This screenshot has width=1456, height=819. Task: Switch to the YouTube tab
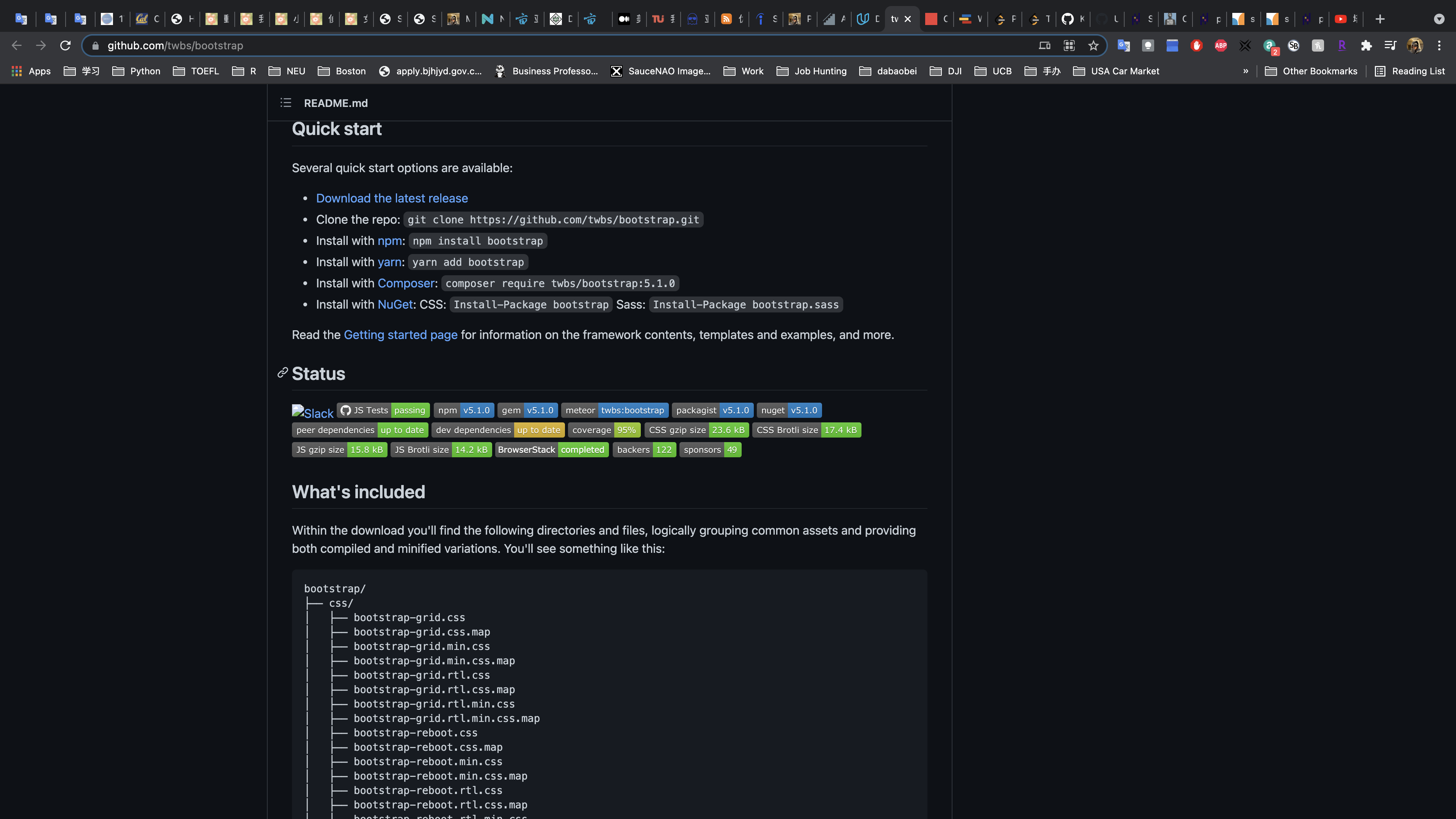click(1340, 19)
